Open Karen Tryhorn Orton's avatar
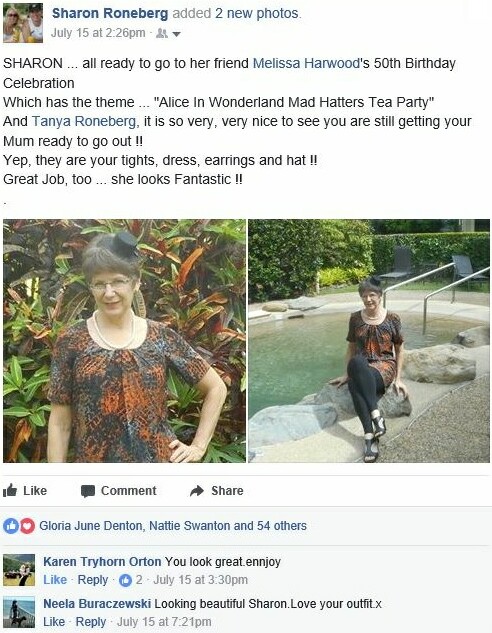The image size is (492, 633). (19, 570)
